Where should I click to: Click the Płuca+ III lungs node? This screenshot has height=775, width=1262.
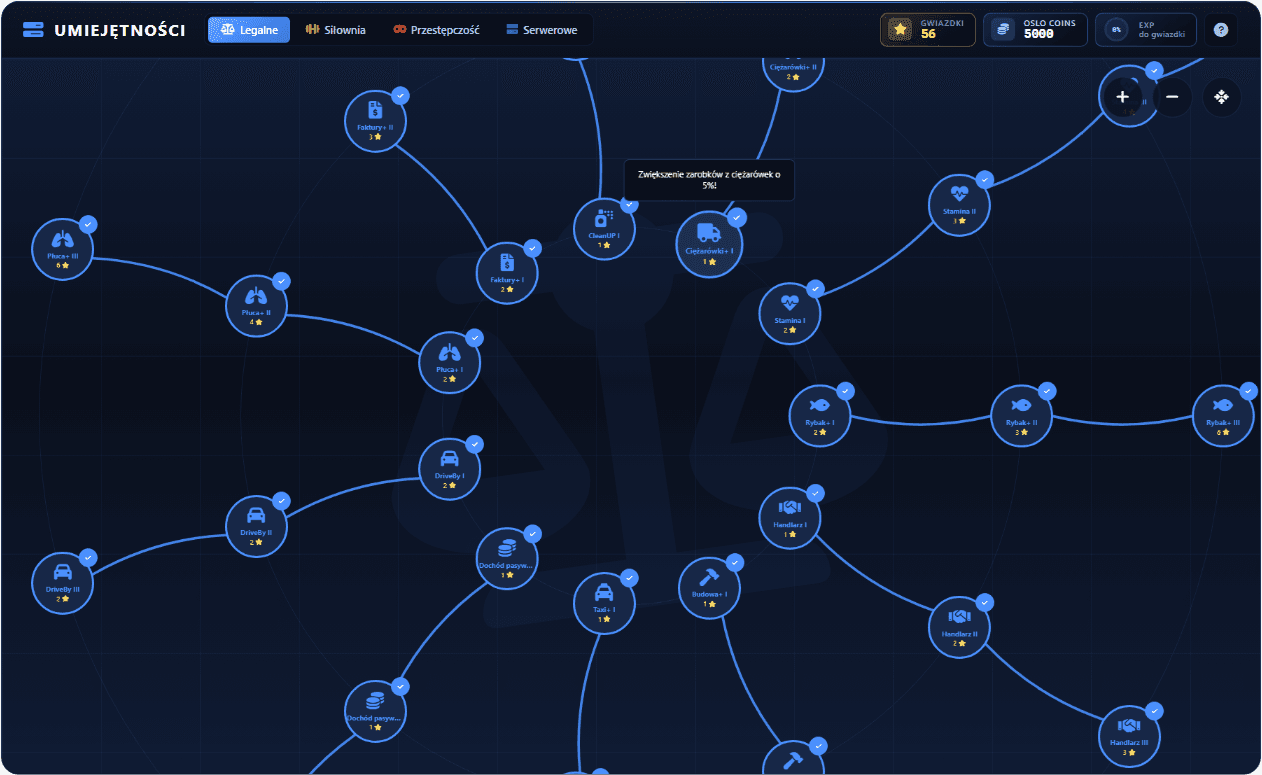(x=62, y=249)
